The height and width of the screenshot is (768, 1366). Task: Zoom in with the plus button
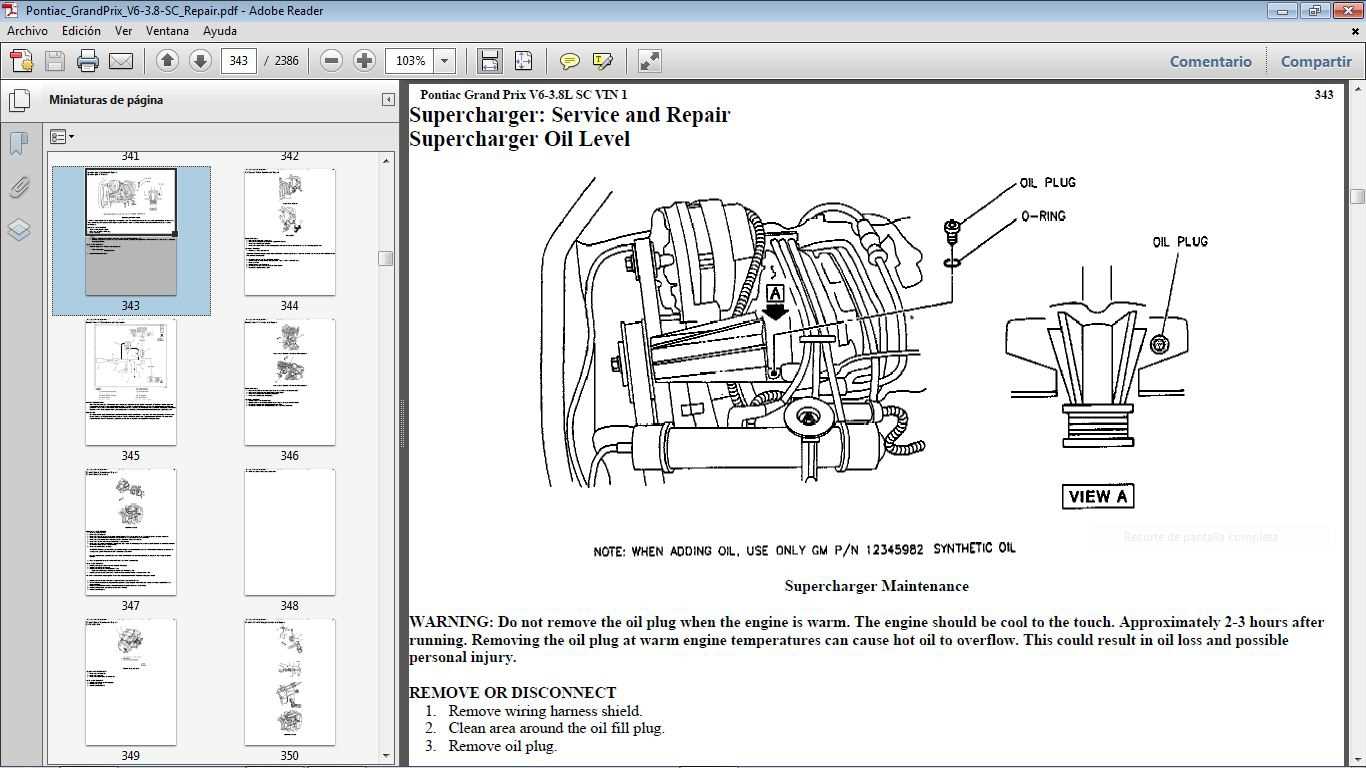click(364, 61)
